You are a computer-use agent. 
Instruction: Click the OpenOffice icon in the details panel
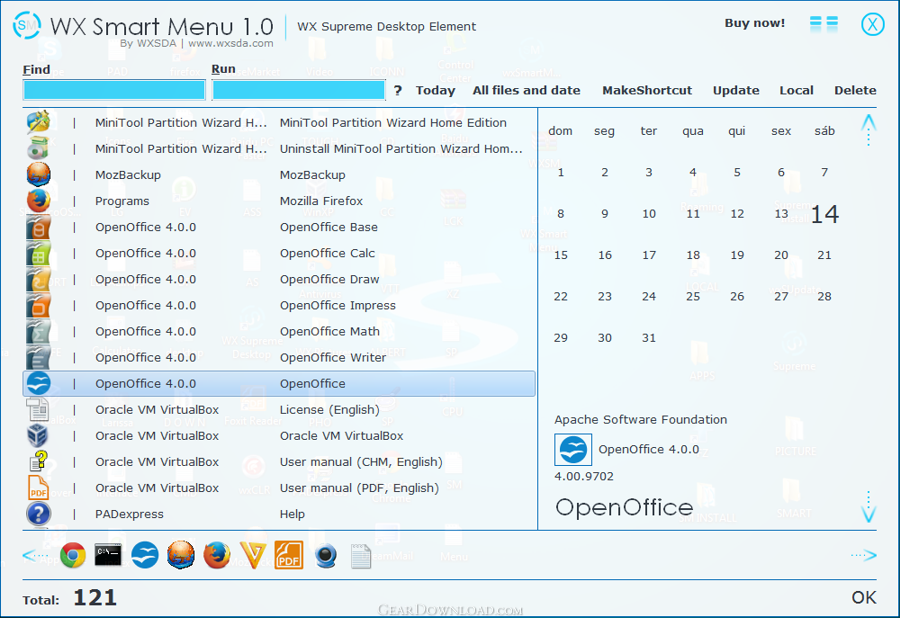[x=573, y=449]
